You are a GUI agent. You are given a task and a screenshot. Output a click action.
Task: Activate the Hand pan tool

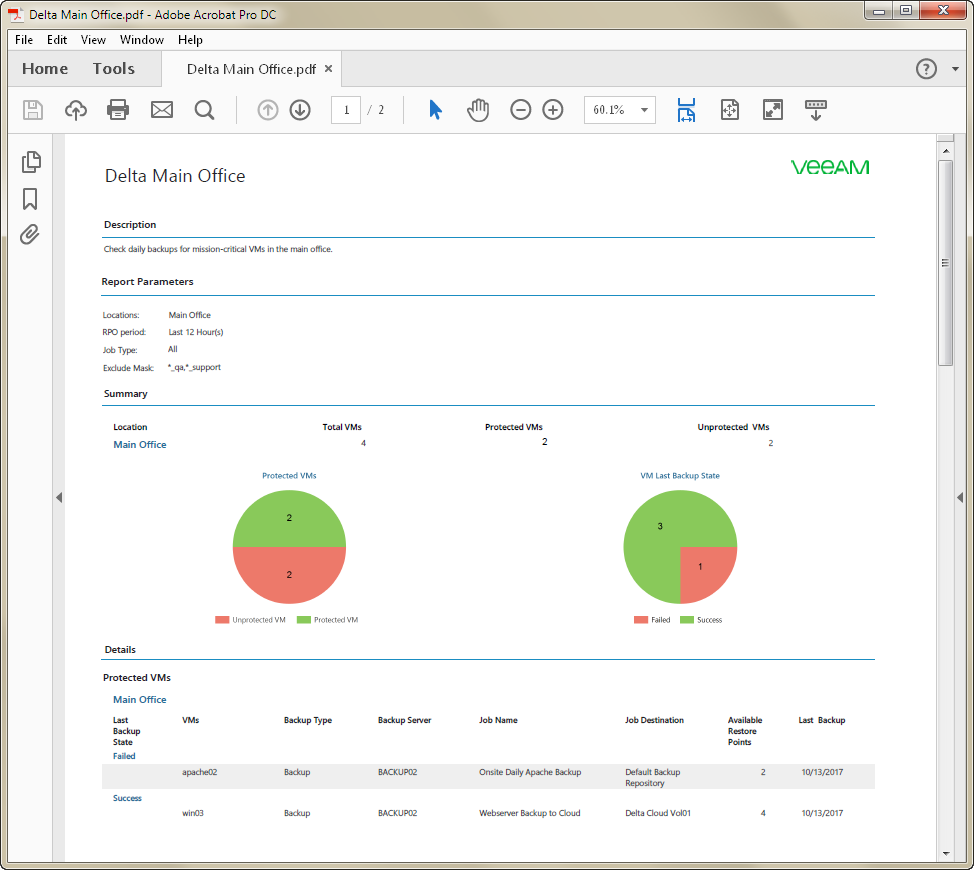478,110
